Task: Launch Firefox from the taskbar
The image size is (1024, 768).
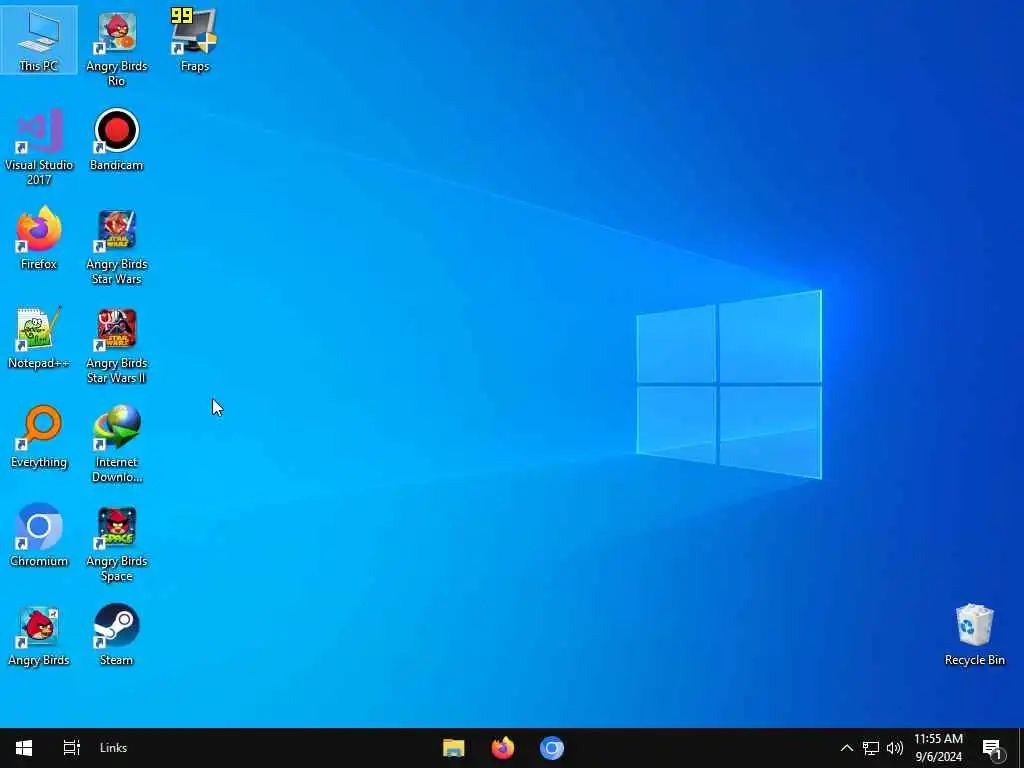Action: [502, 748]
